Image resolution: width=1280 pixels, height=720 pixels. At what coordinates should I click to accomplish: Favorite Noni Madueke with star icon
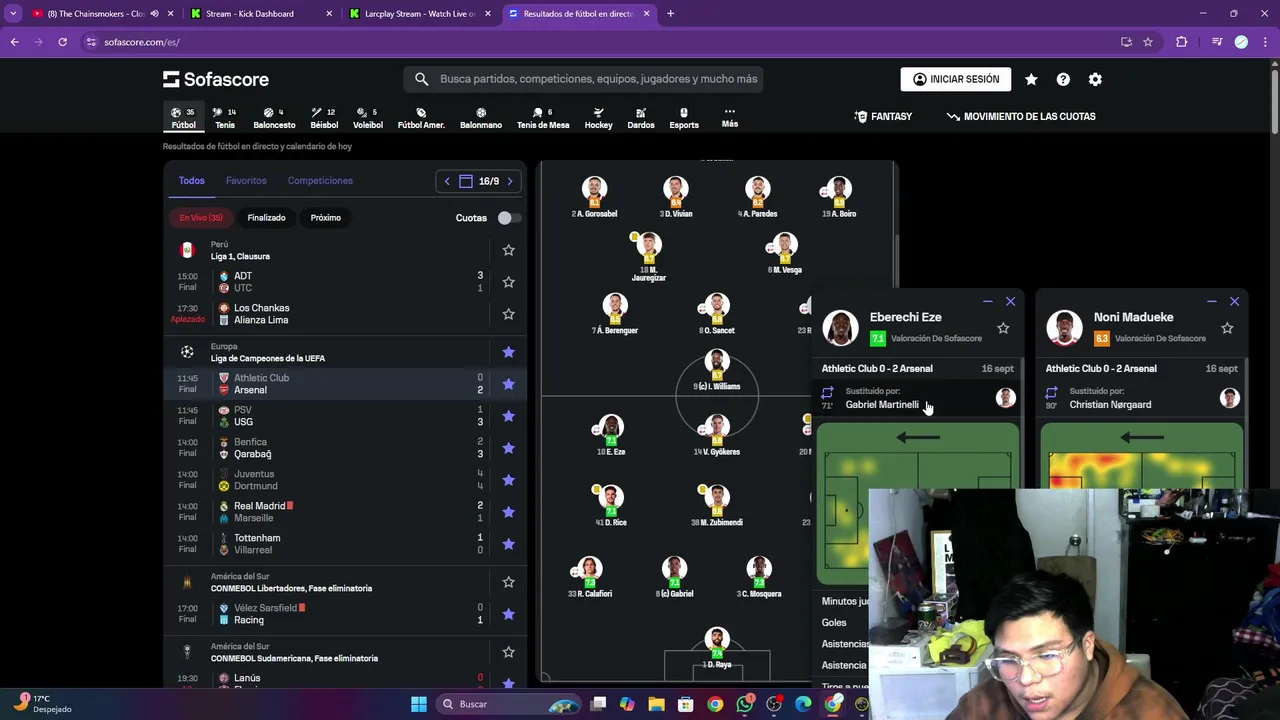click(1227, 328)
